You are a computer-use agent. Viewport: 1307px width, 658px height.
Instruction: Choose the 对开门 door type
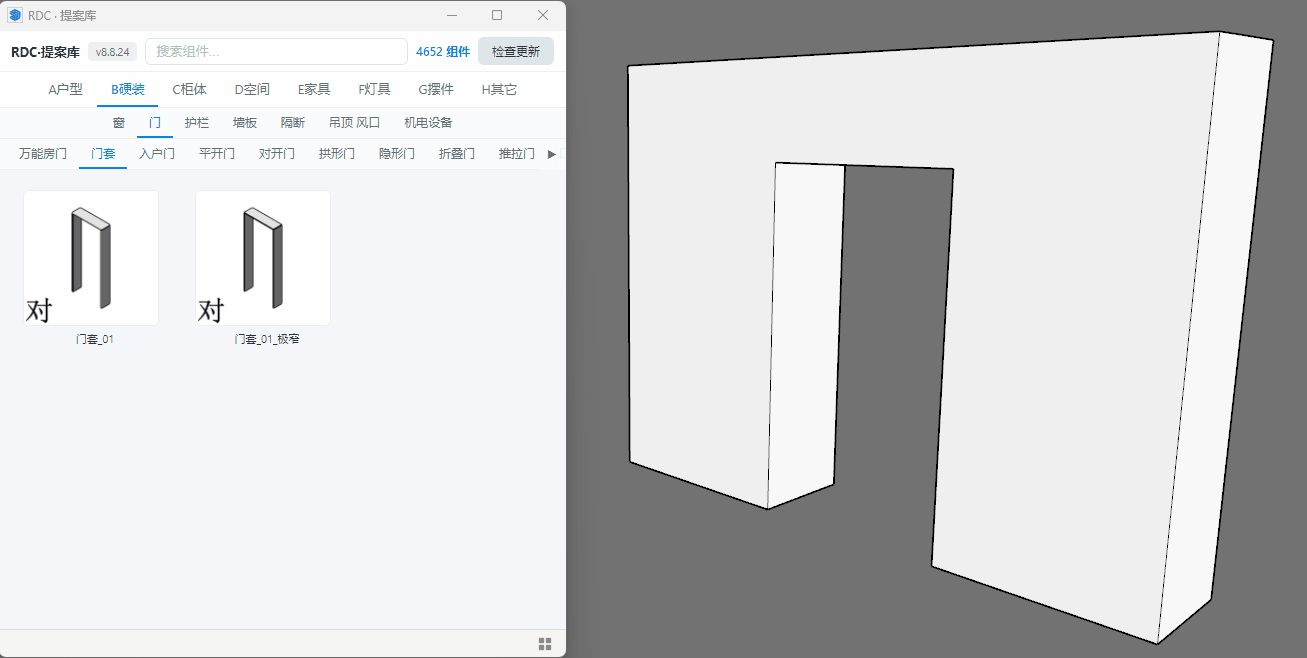click(277, 154)
